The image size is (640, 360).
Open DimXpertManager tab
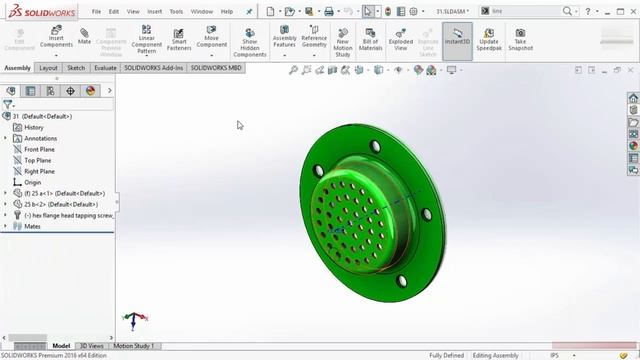[70, 91]
